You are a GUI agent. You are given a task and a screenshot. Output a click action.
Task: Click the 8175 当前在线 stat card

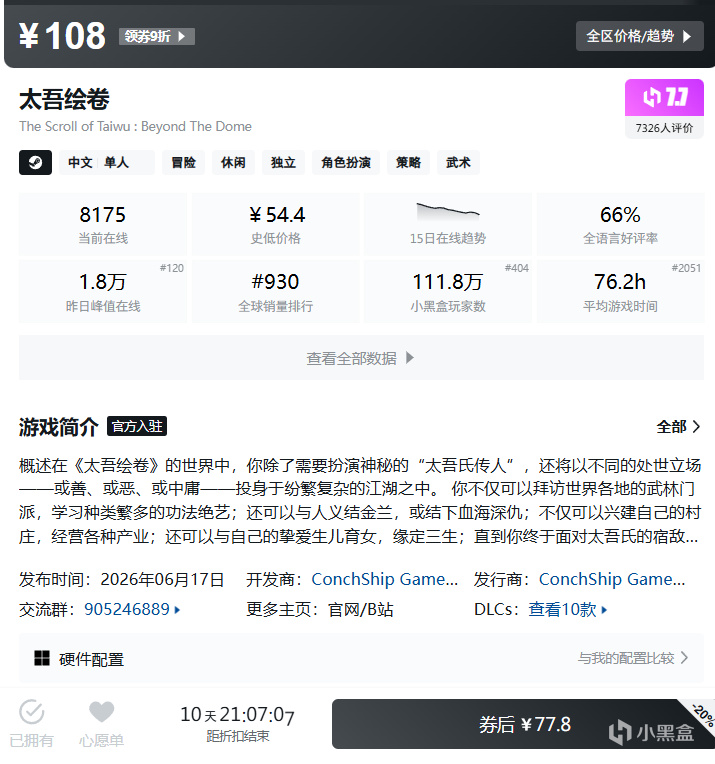tap(103, 224)
